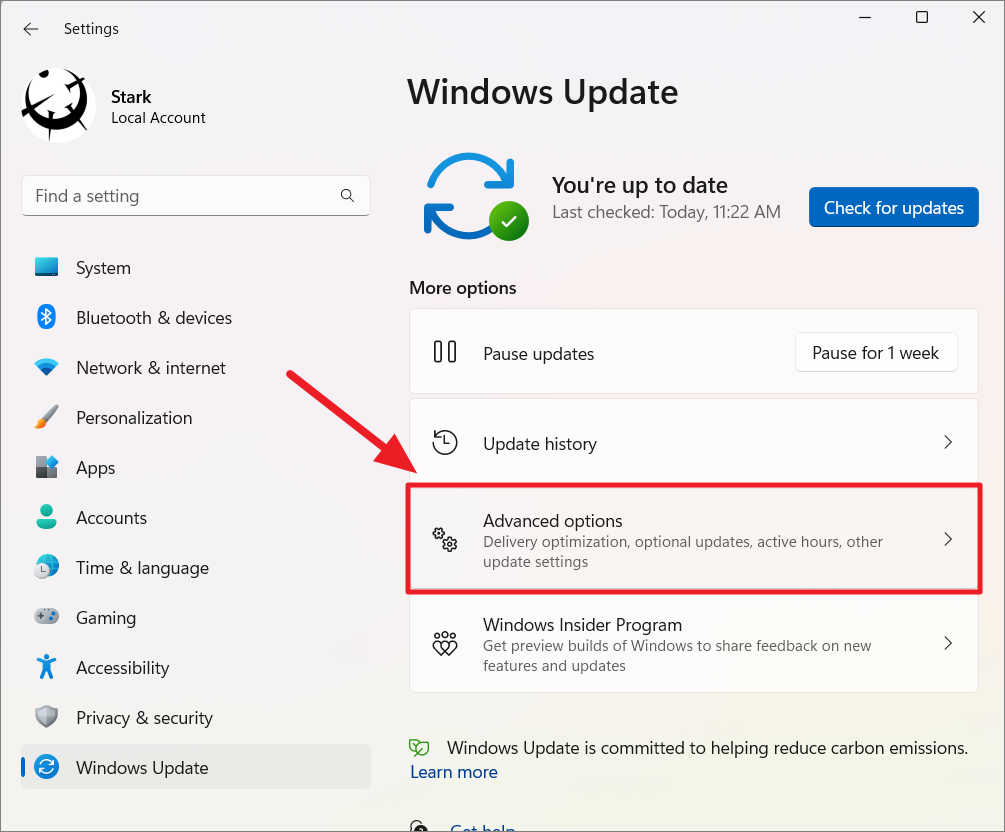Expand Update history chevron
Screen dimensions: 1005x832
point(948,442)
